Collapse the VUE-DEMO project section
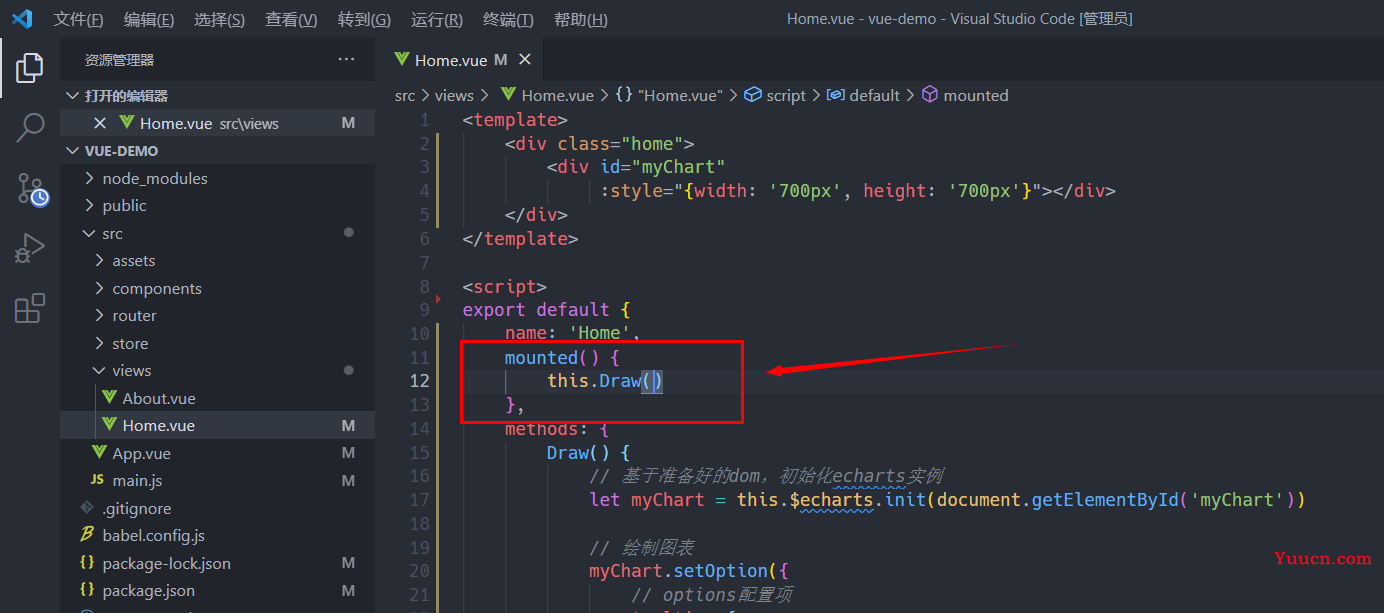Image resolution: width=1384 pixels, height=613 pixels. click(121, 151)
